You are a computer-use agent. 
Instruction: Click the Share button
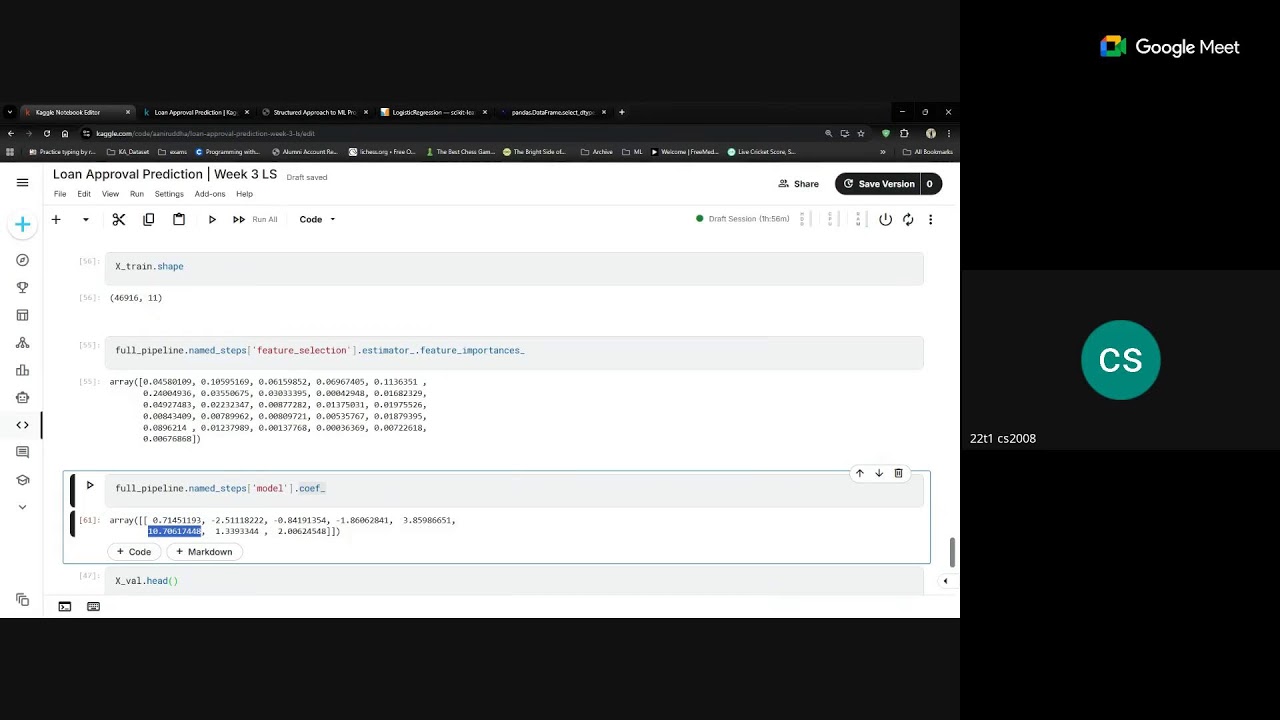click(799, 184)
